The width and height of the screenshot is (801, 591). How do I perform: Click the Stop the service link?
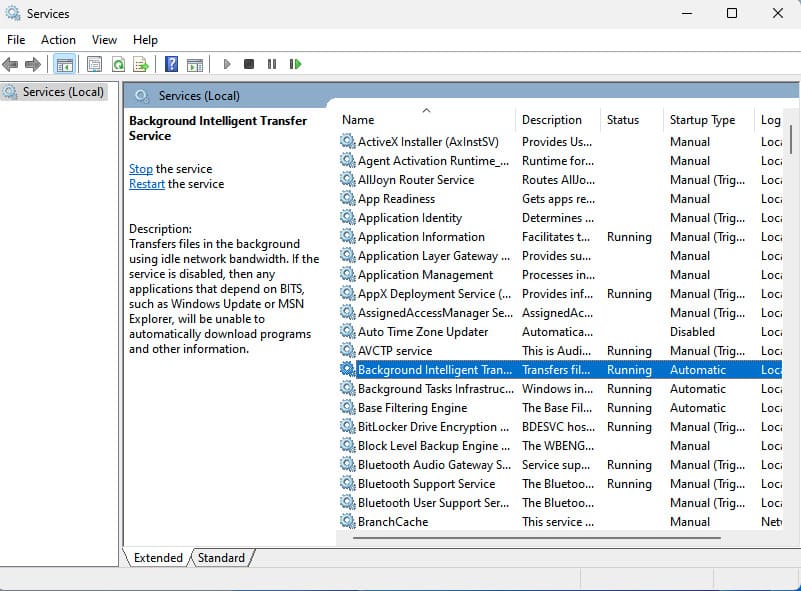point(140,169)
